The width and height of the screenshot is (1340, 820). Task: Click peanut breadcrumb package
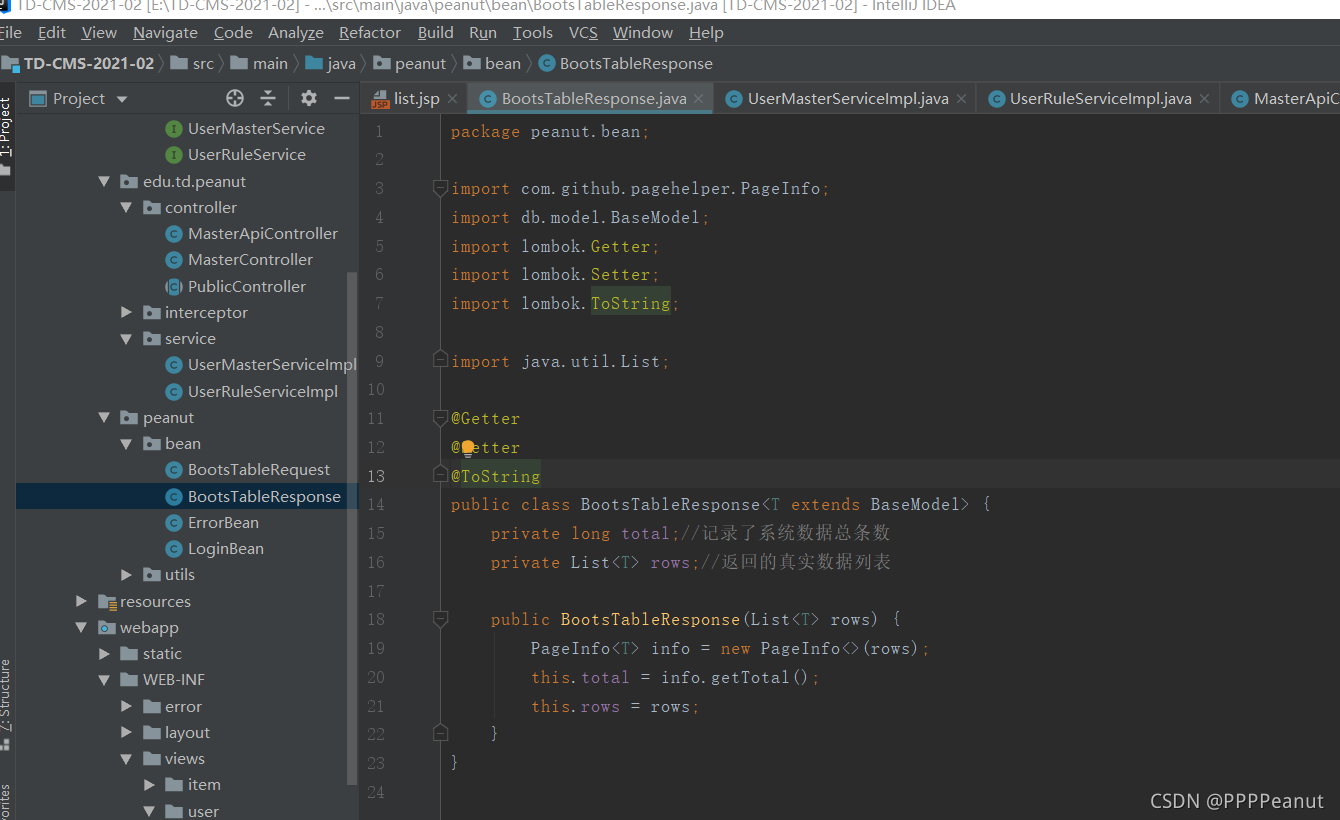409,63
